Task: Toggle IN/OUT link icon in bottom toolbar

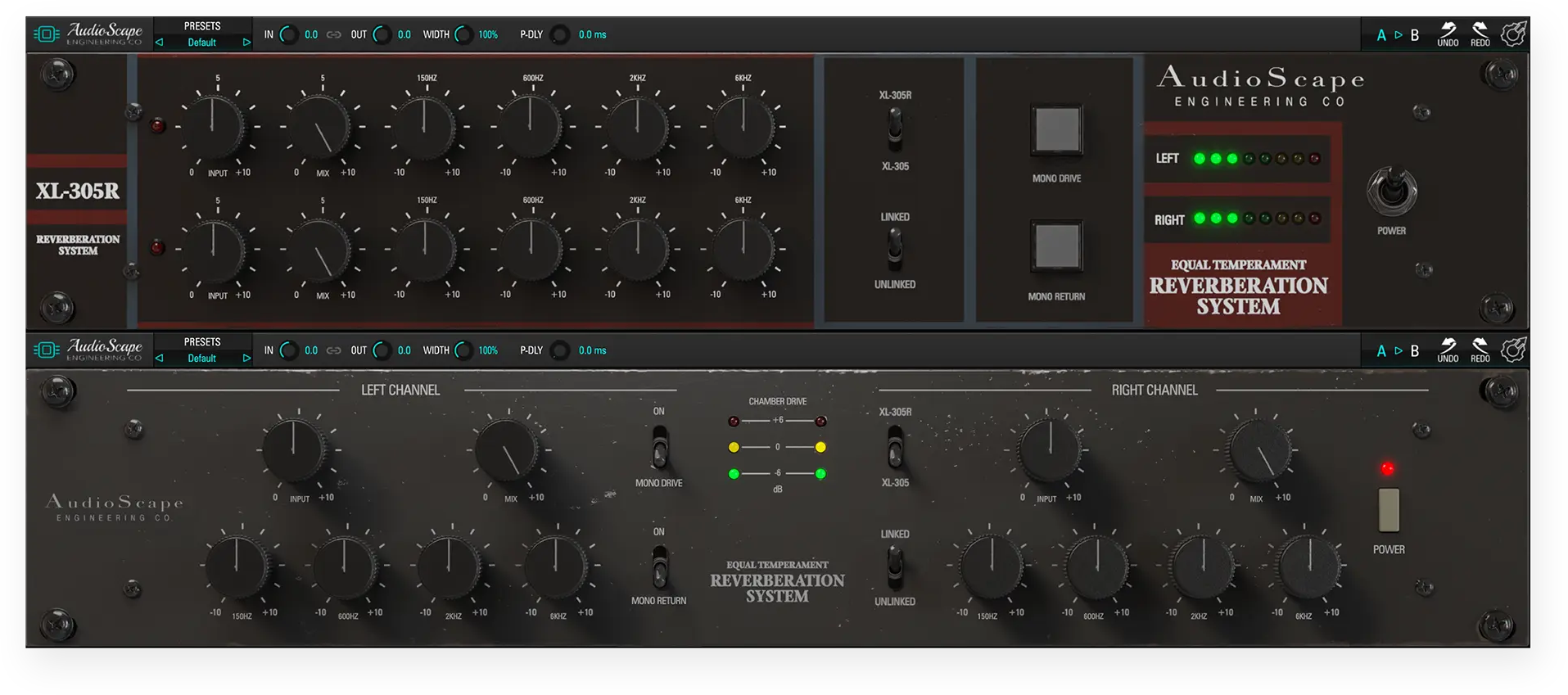Action: tap(334, 350)
